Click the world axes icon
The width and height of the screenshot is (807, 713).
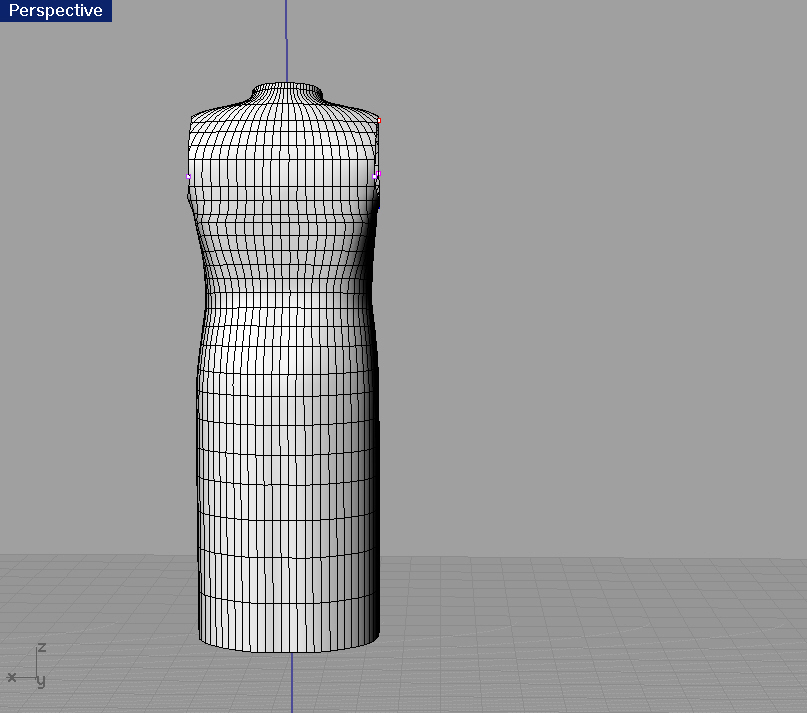point(27,666)
